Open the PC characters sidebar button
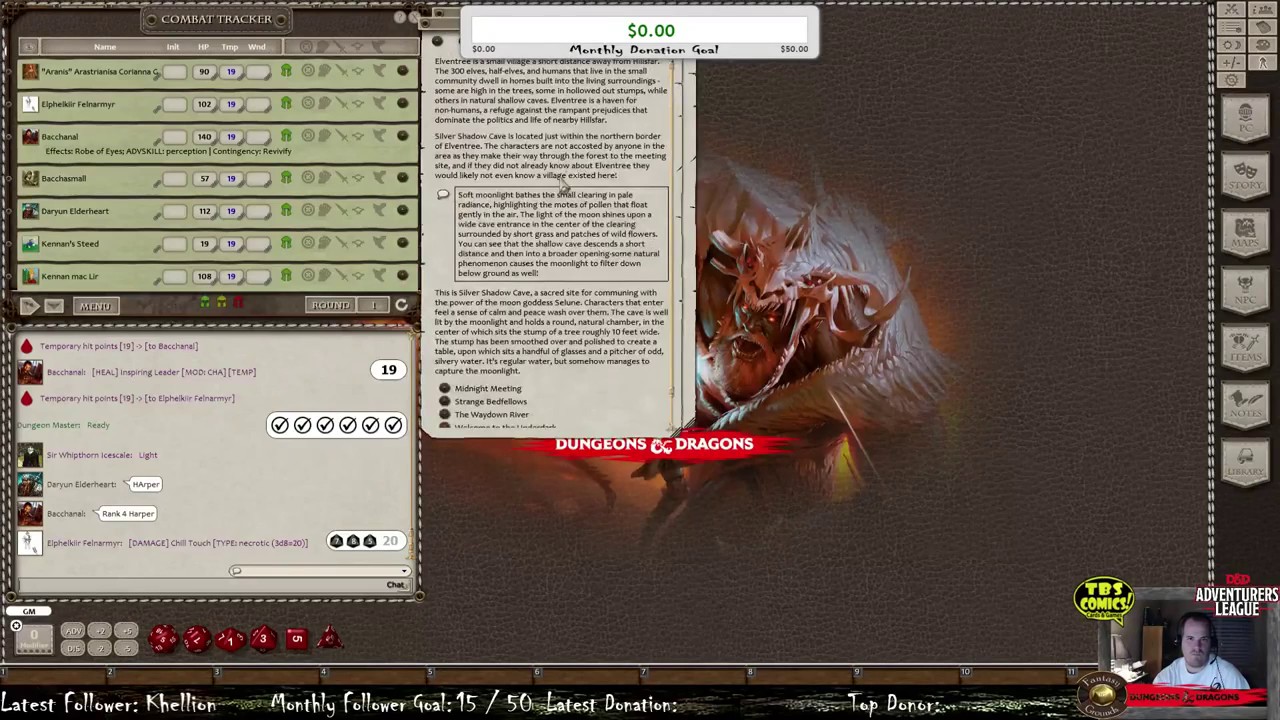The width and height of the screenshot is (1280, 720). pyautogui.click(x=1245, y=119)
